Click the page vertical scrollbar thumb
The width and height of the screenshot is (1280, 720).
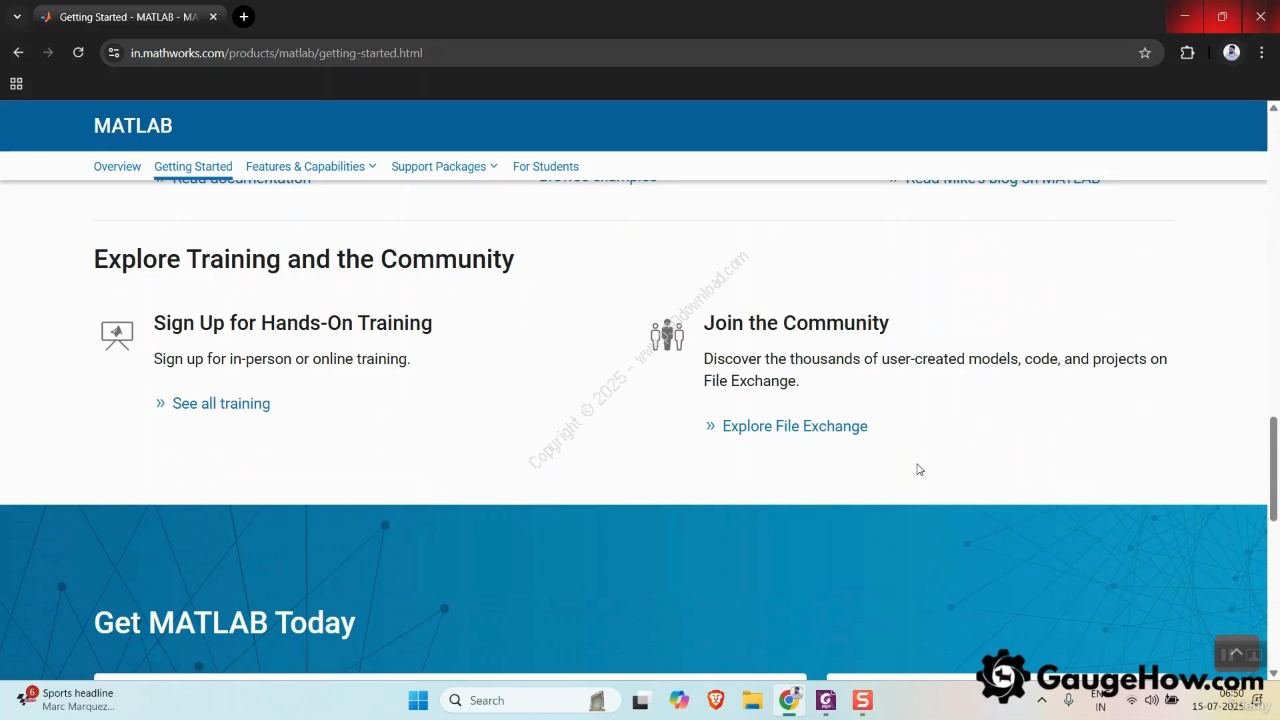(1273, 468)
